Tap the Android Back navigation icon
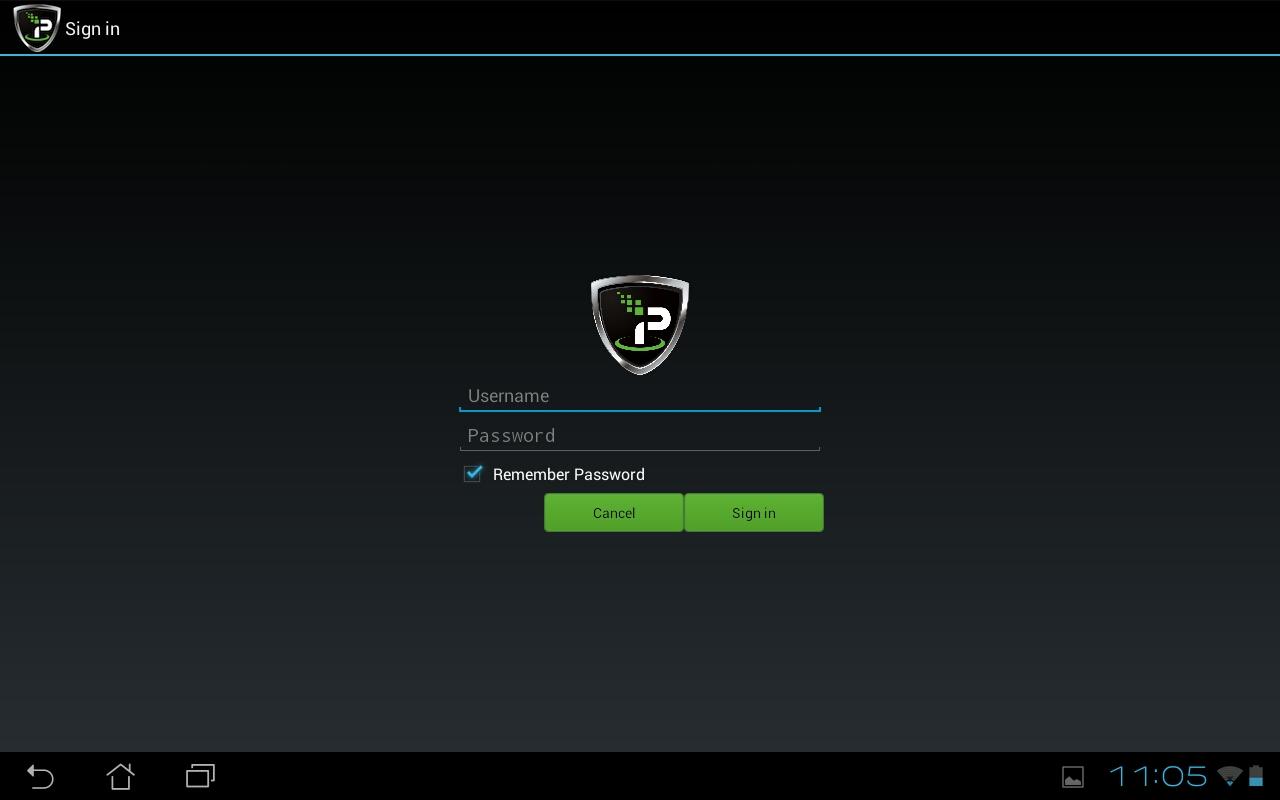The height and width of the screenshot is (800, 1280). click(x=40, y=776)
